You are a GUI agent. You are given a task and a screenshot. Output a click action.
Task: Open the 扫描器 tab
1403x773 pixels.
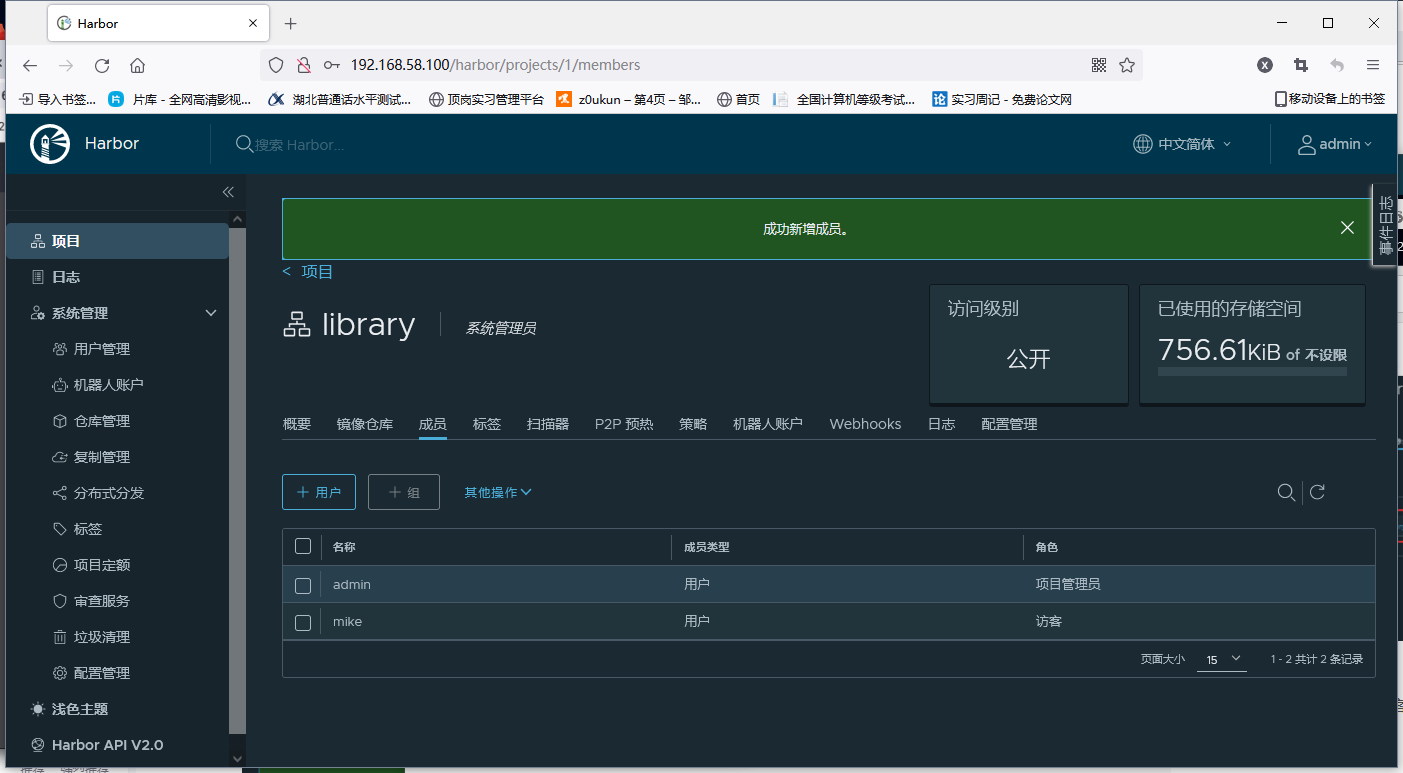548,424
